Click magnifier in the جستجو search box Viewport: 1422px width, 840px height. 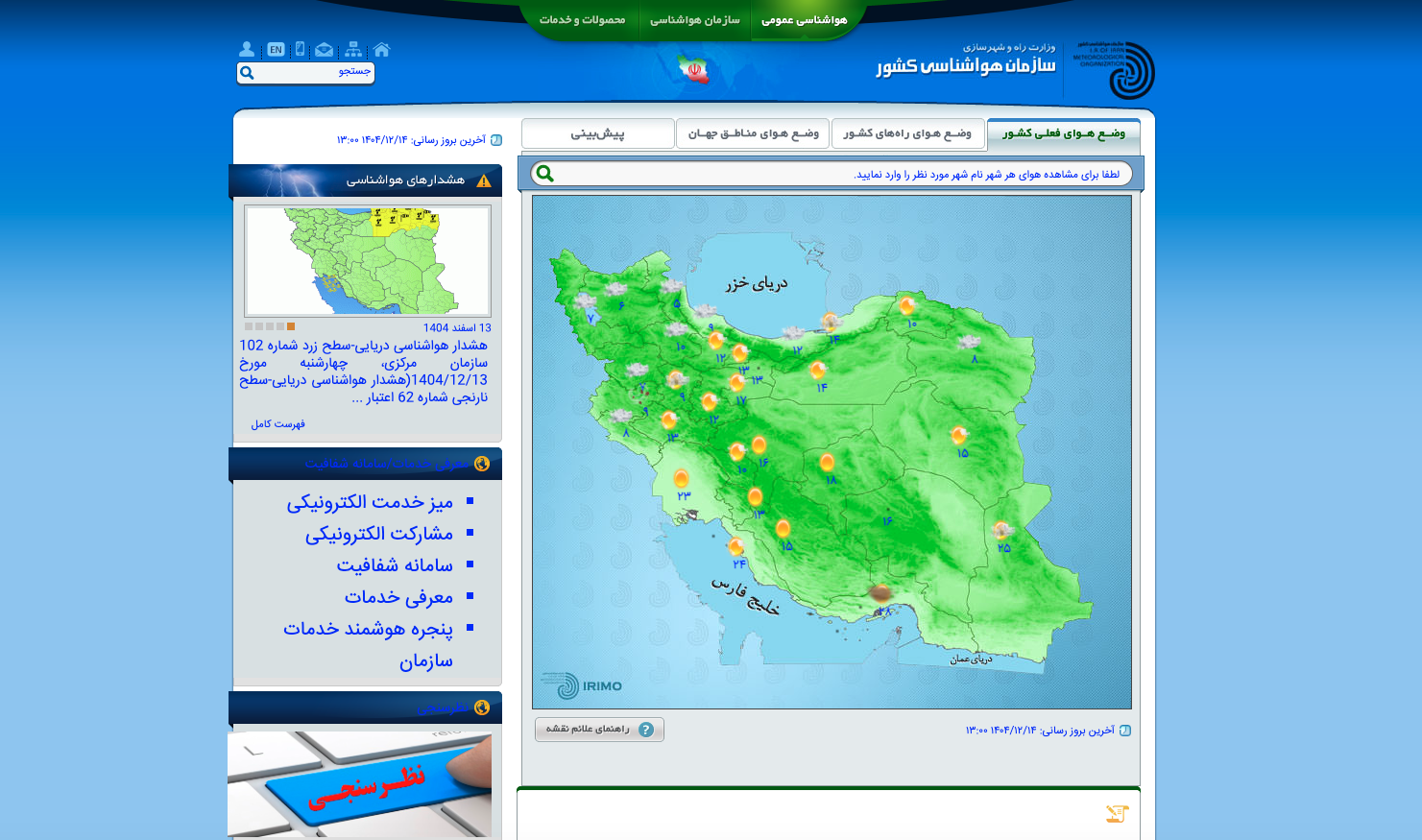pyautogui.click(x=247, y=73)
